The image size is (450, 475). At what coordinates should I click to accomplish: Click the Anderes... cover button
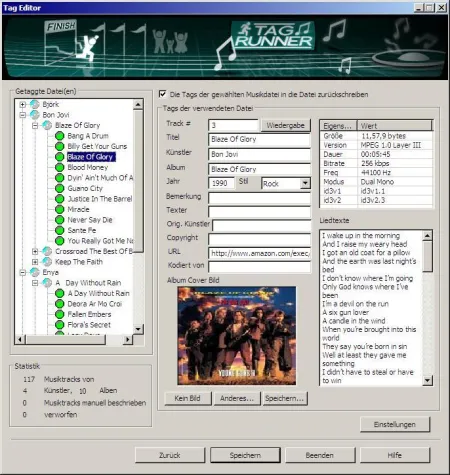pyautogui.click(x=237, y=398)
